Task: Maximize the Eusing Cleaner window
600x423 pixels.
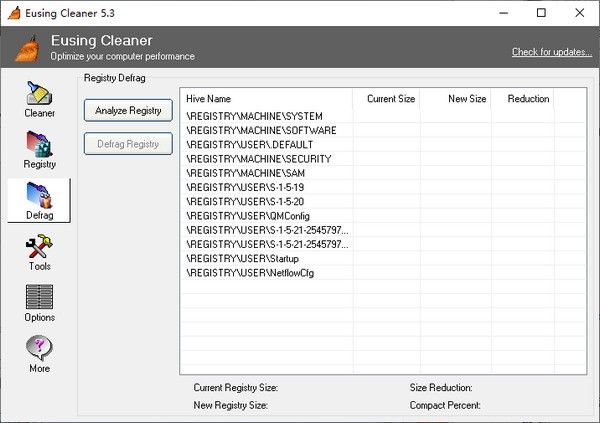Action: click(x=541, y=13)
